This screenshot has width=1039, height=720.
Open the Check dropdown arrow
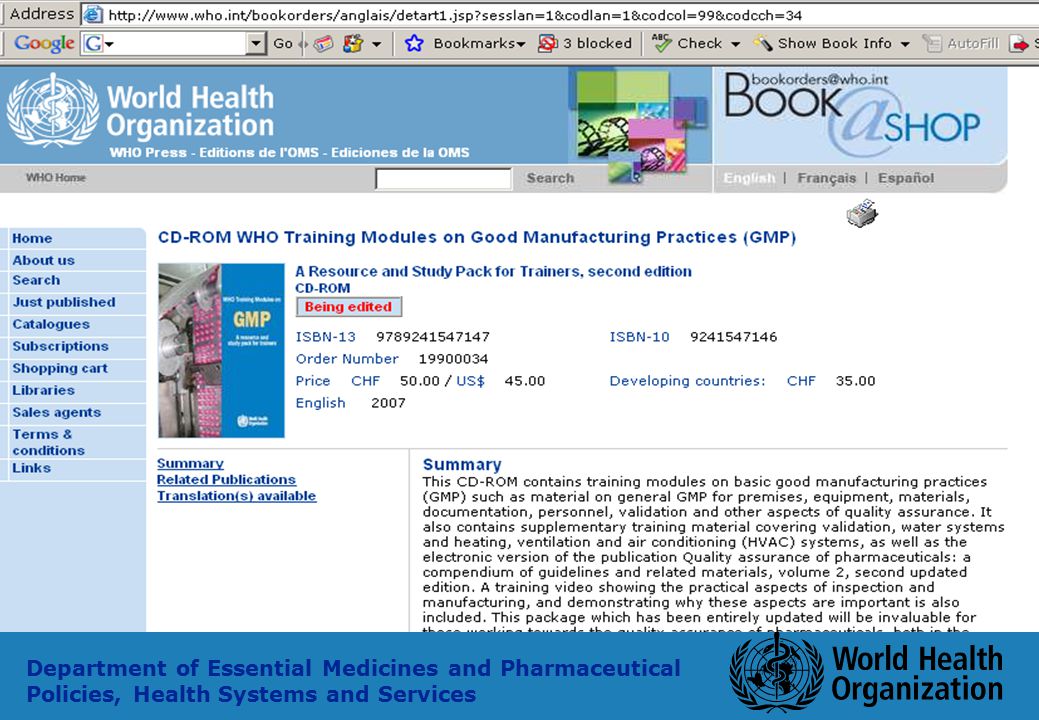click(x=735, y=44)
